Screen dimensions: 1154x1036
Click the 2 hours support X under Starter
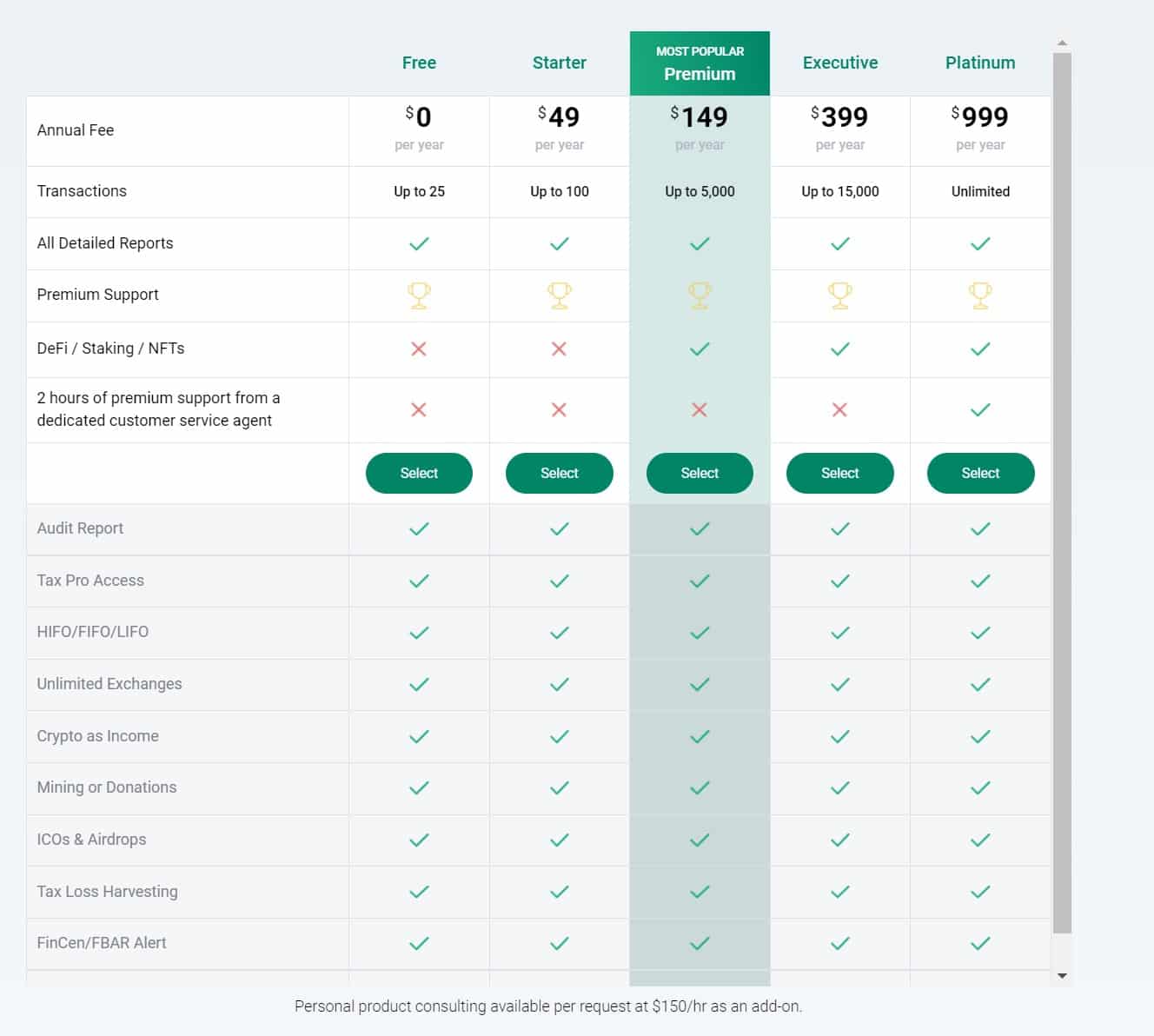click(560, 409)
